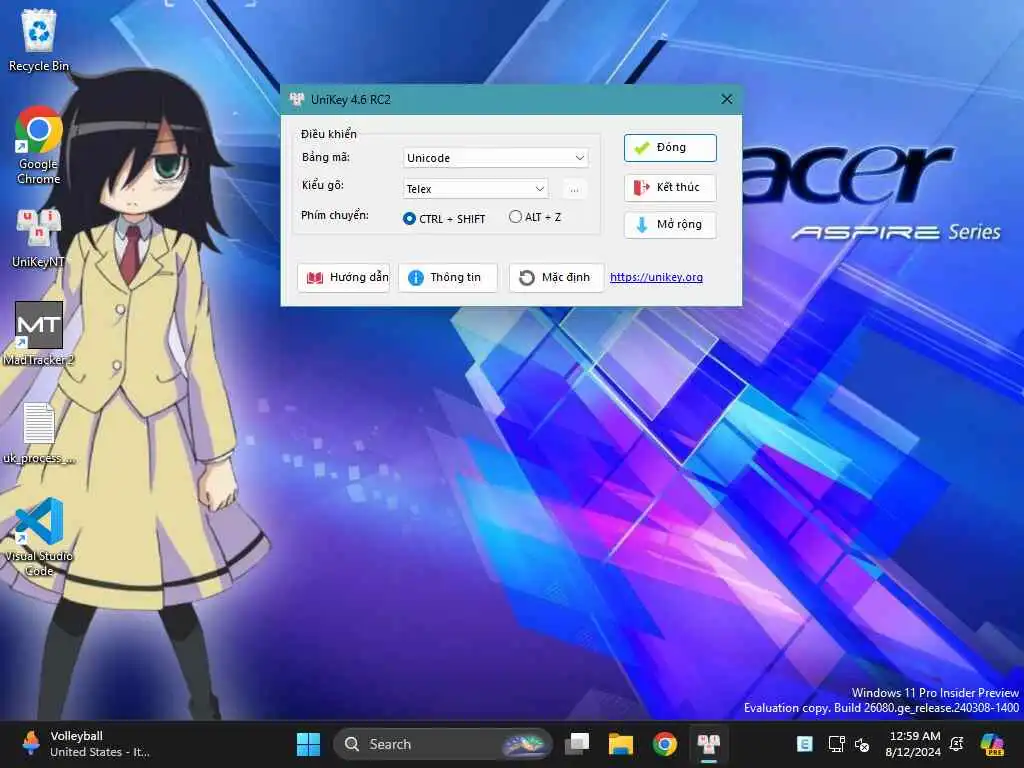
Task: Click the search highlight image in search box
Action: pos(523,744)
